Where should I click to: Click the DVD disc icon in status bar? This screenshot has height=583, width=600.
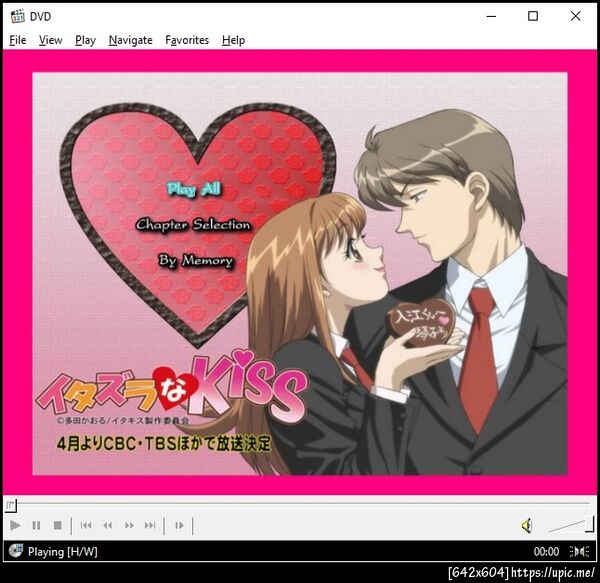(x=16, y=551)
